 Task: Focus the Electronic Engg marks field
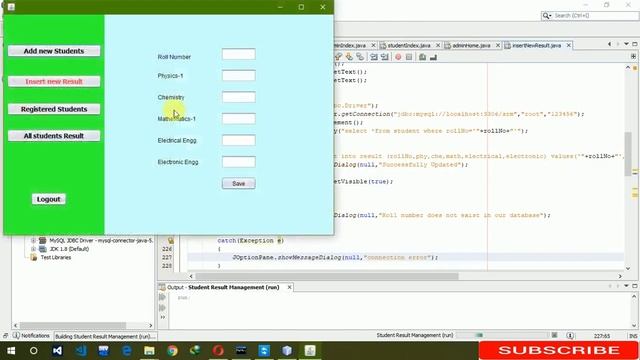coord(239,162)
